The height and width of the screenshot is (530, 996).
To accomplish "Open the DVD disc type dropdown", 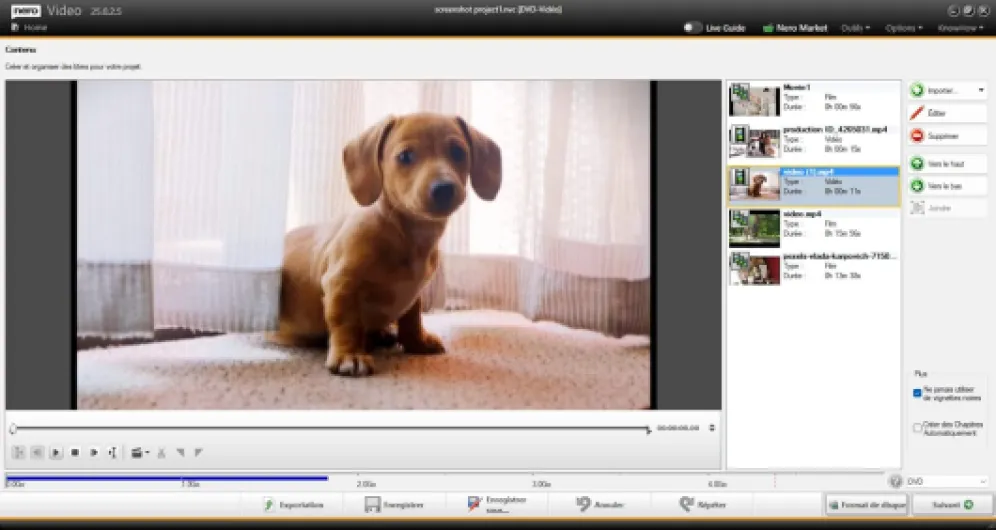I will pyautogui.click(x=944, y=482).
